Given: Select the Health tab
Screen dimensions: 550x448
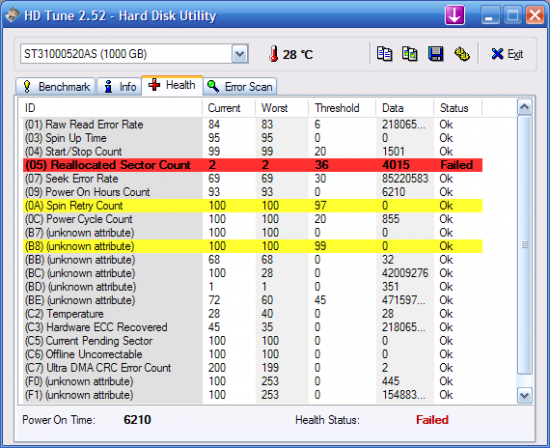Looking at the screenshot, I should (172, 85).
